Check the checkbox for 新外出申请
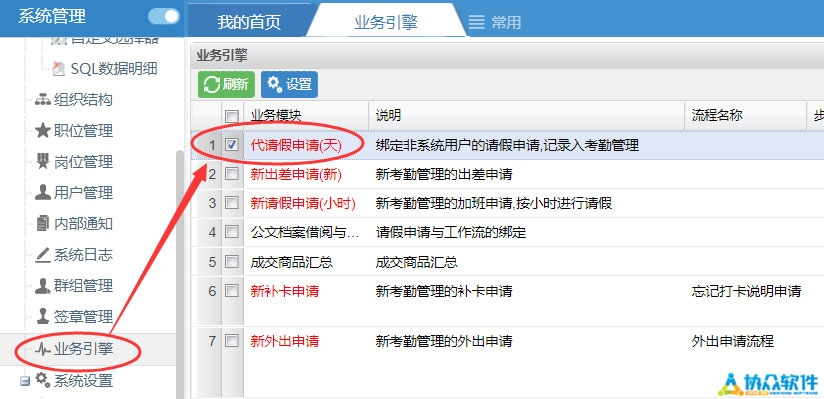The height and width of the screenshot is (399, 824). pyautogui.click(x=232, y=341)
